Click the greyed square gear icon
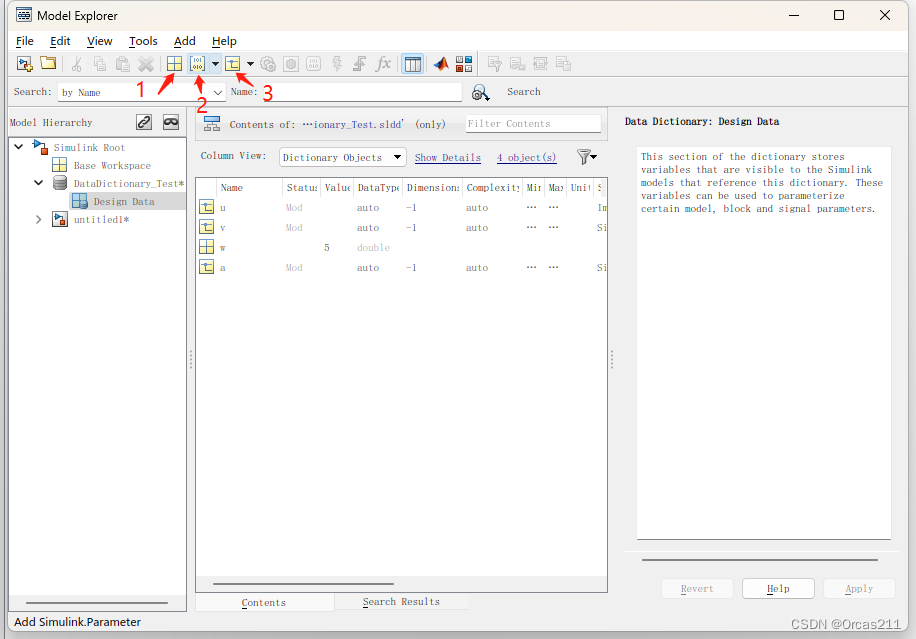Screen dimensions: 916x639 click(291, 64)
